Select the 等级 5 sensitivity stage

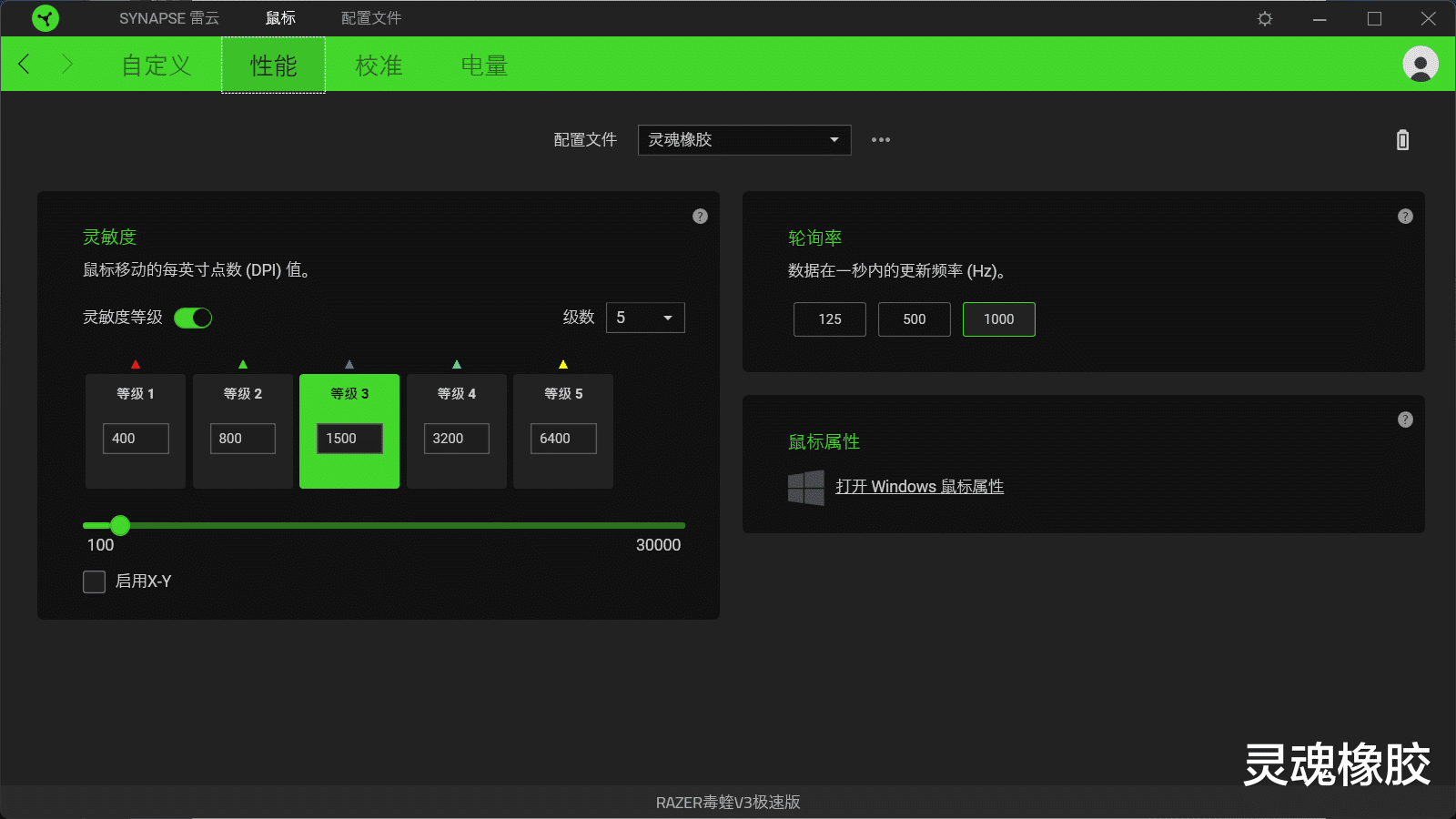coord(563,431)
